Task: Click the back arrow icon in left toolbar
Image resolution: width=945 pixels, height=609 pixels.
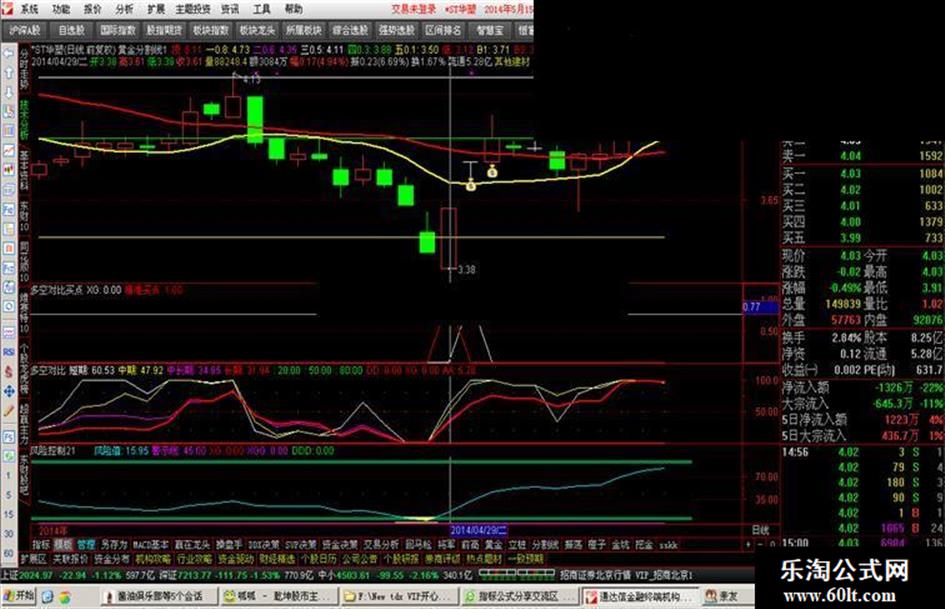Action: point(8,53)
